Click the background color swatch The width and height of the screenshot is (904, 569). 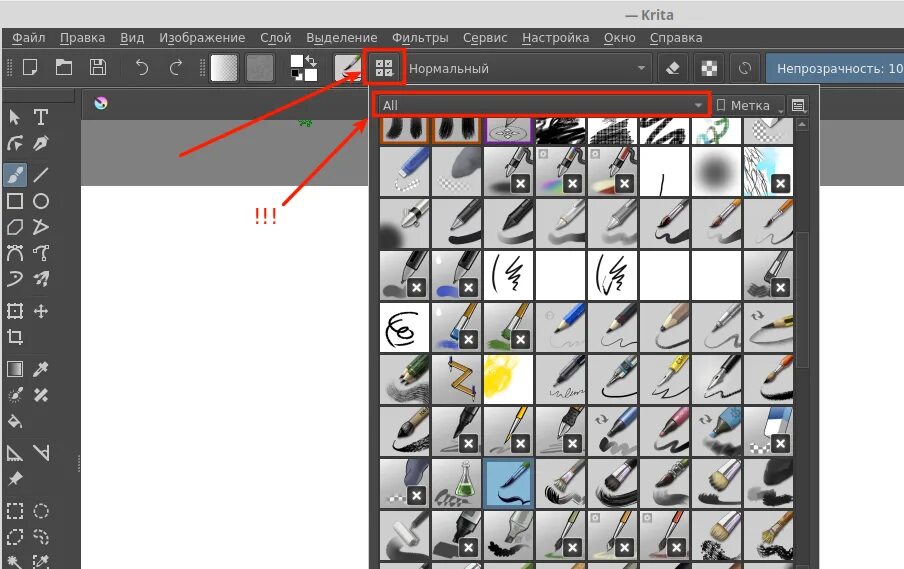pos(311,75)
